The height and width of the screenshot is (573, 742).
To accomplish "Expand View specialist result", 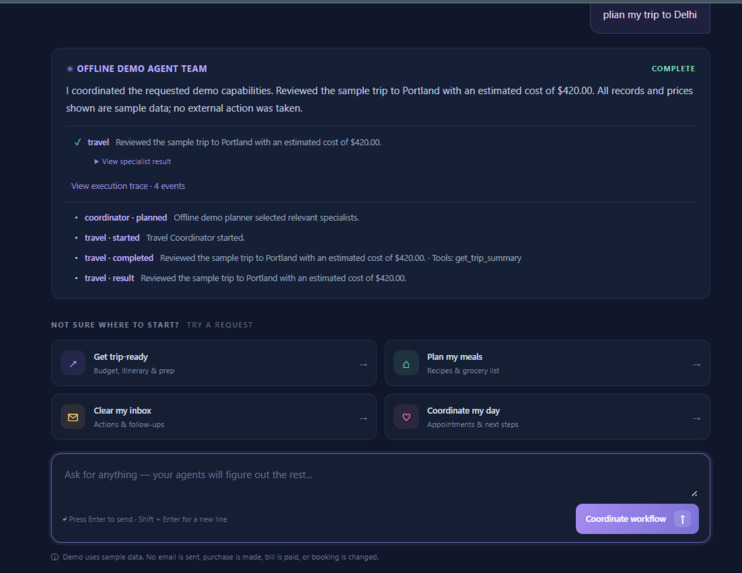I will pos(132,161).
